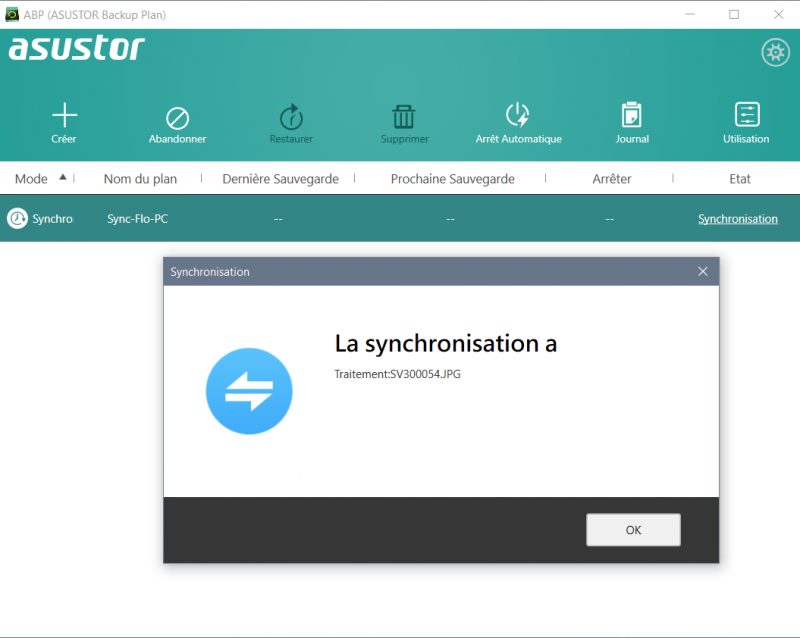Click the Arrêter column header
Screen dimensions: 800x638
click(612, 179)
